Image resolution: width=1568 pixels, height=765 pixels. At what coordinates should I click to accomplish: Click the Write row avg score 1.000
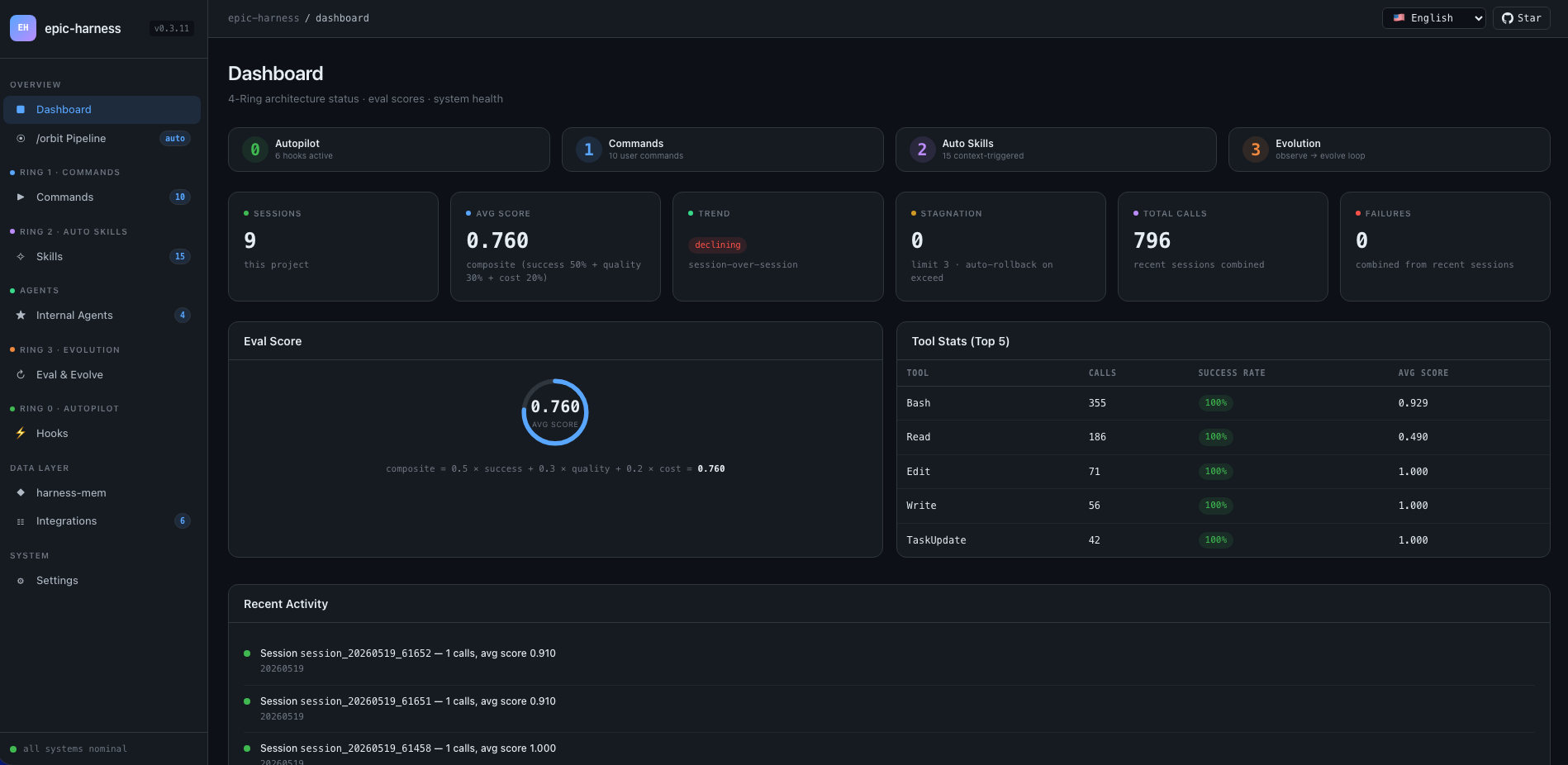(1414, 506)
